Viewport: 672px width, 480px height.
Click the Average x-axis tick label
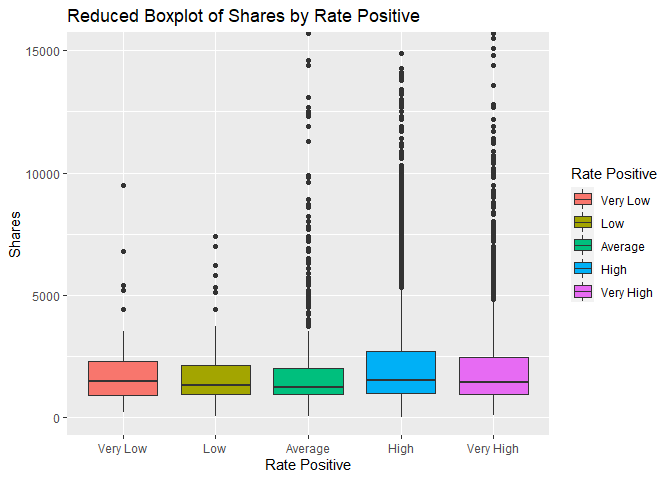(308, 448)
